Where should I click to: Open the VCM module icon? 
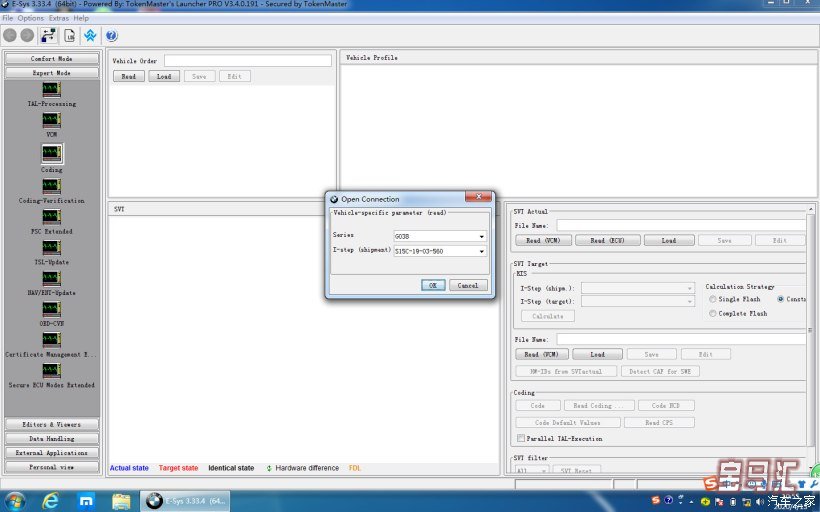click(x=51, y=121)
